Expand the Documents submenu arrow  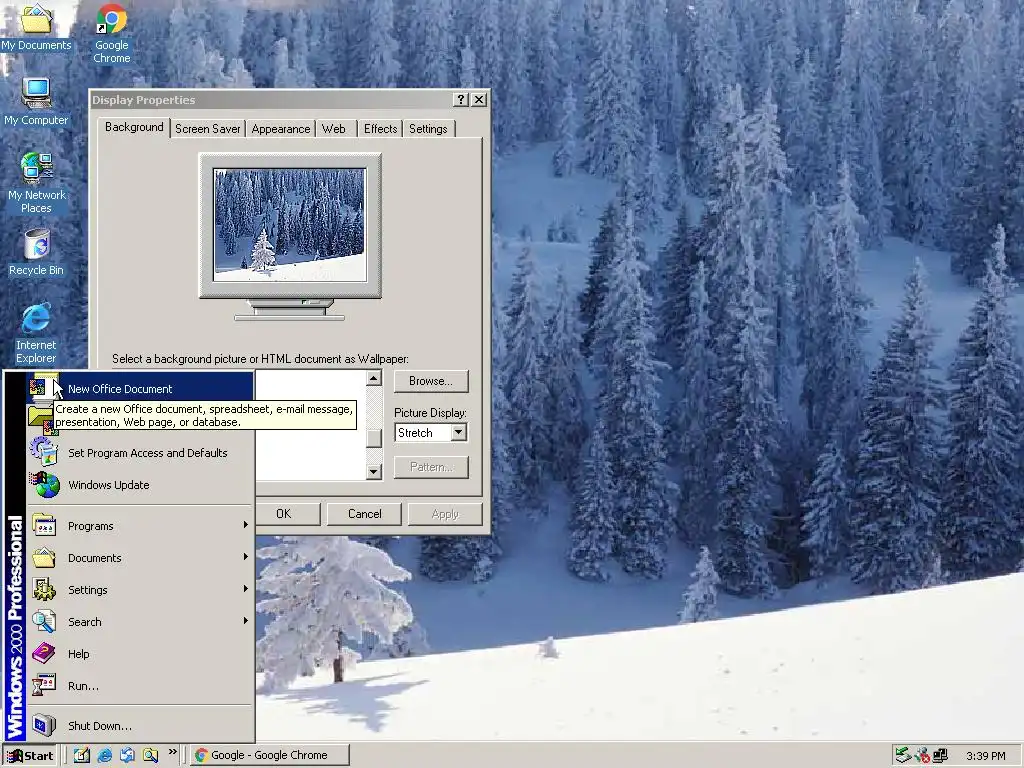click(x=246, y=557)
